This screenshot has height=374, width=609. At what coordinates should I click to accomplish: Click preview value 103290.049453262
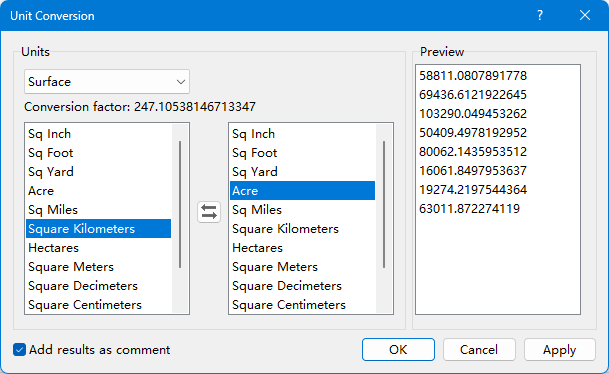(x=473, y=113)
